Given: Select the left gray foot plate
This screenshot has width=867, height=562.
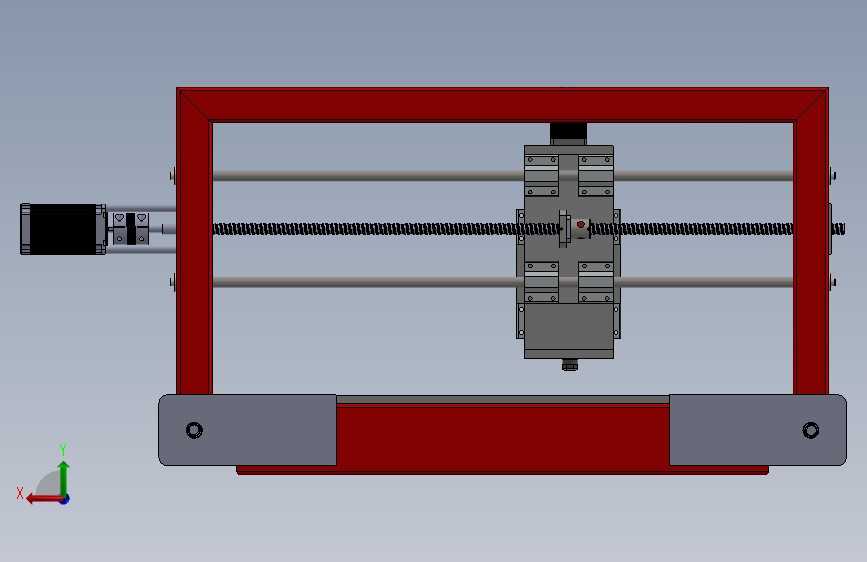Looking at the screenshot, I should tap(247, 430).
